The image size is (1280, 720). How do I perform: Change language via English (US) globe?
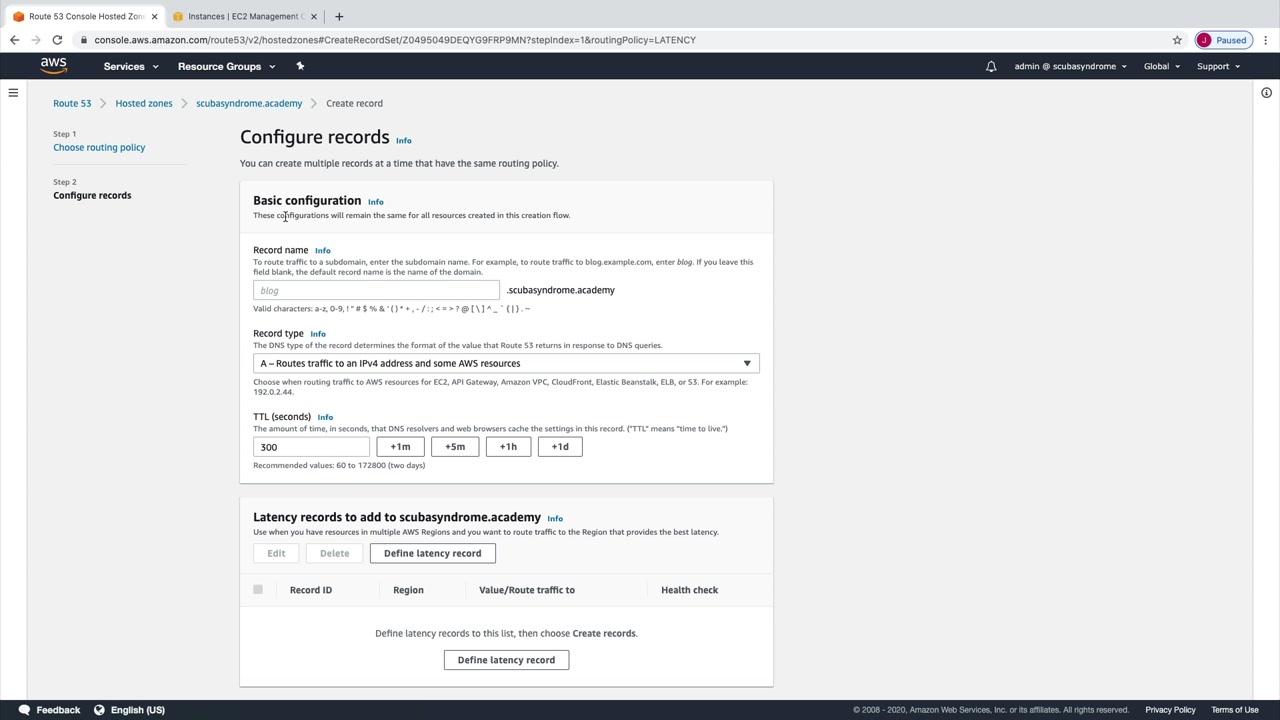[129, 710]
